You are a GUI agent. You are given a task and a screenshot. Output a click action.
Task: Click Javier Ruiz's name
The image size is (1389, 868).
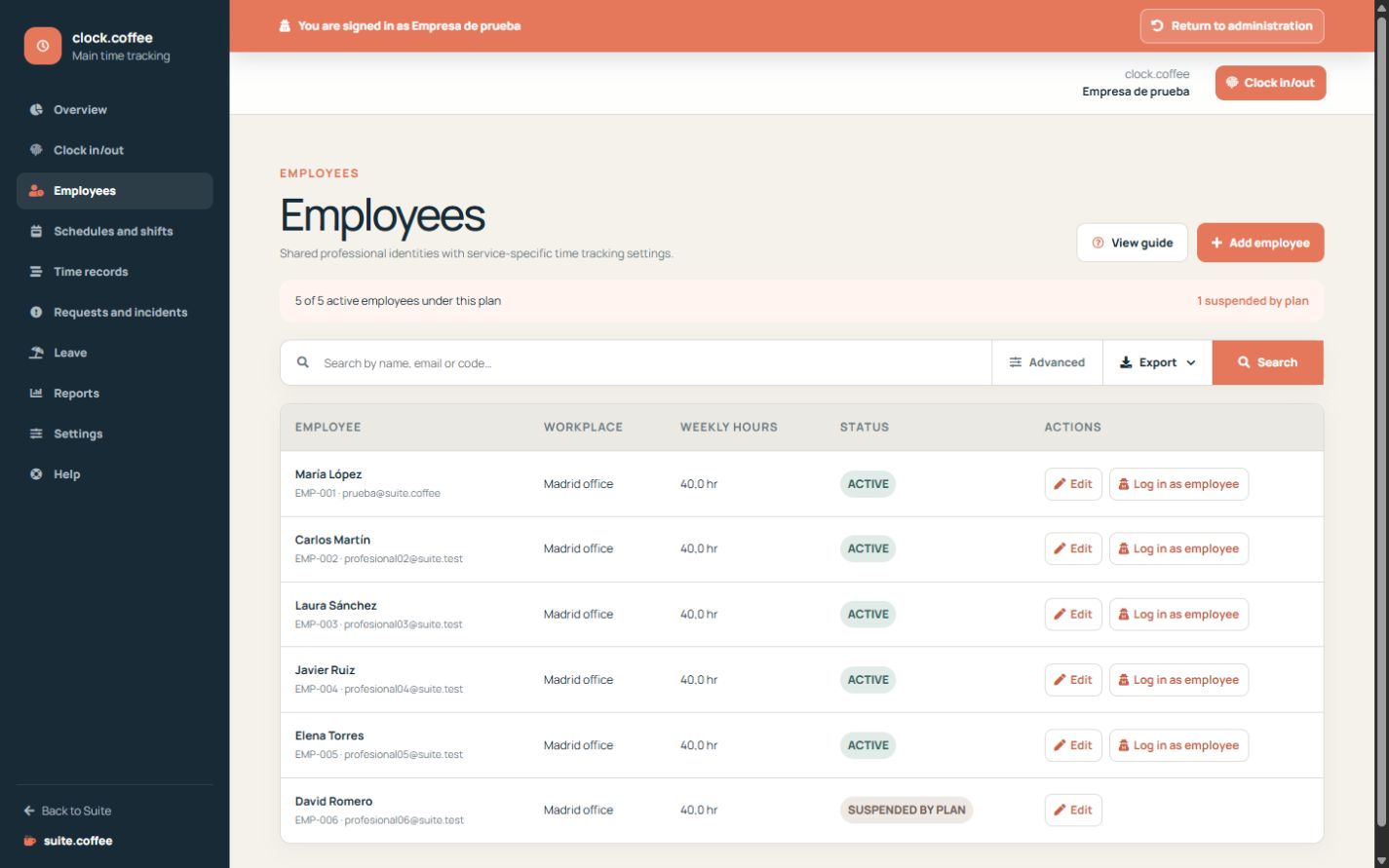[325, 670]
